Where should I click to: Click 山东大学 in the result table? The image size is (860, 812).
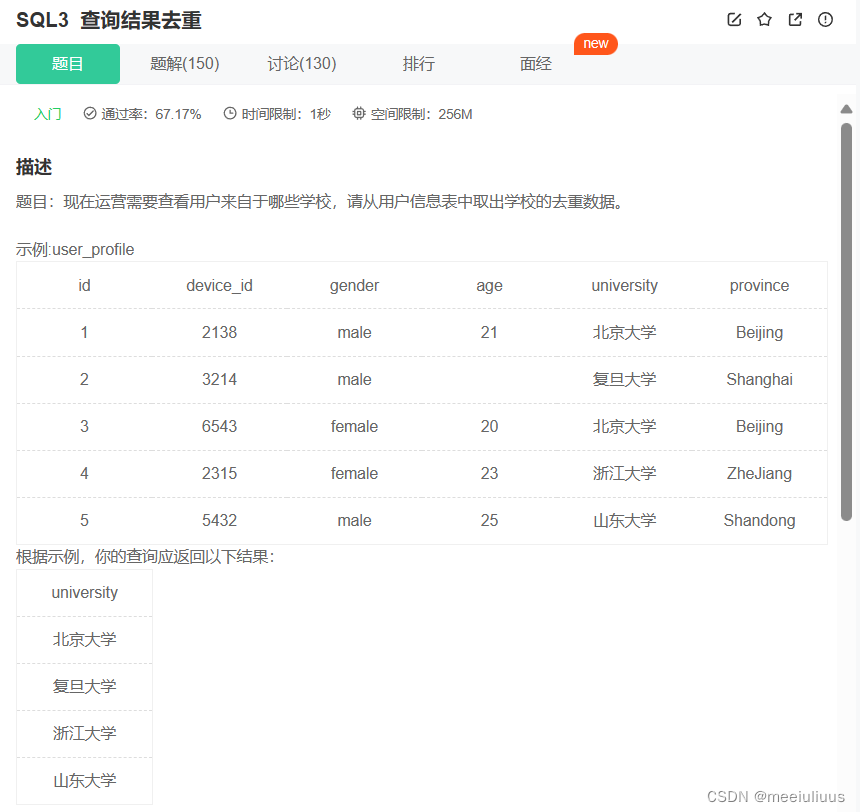(83, 781)
